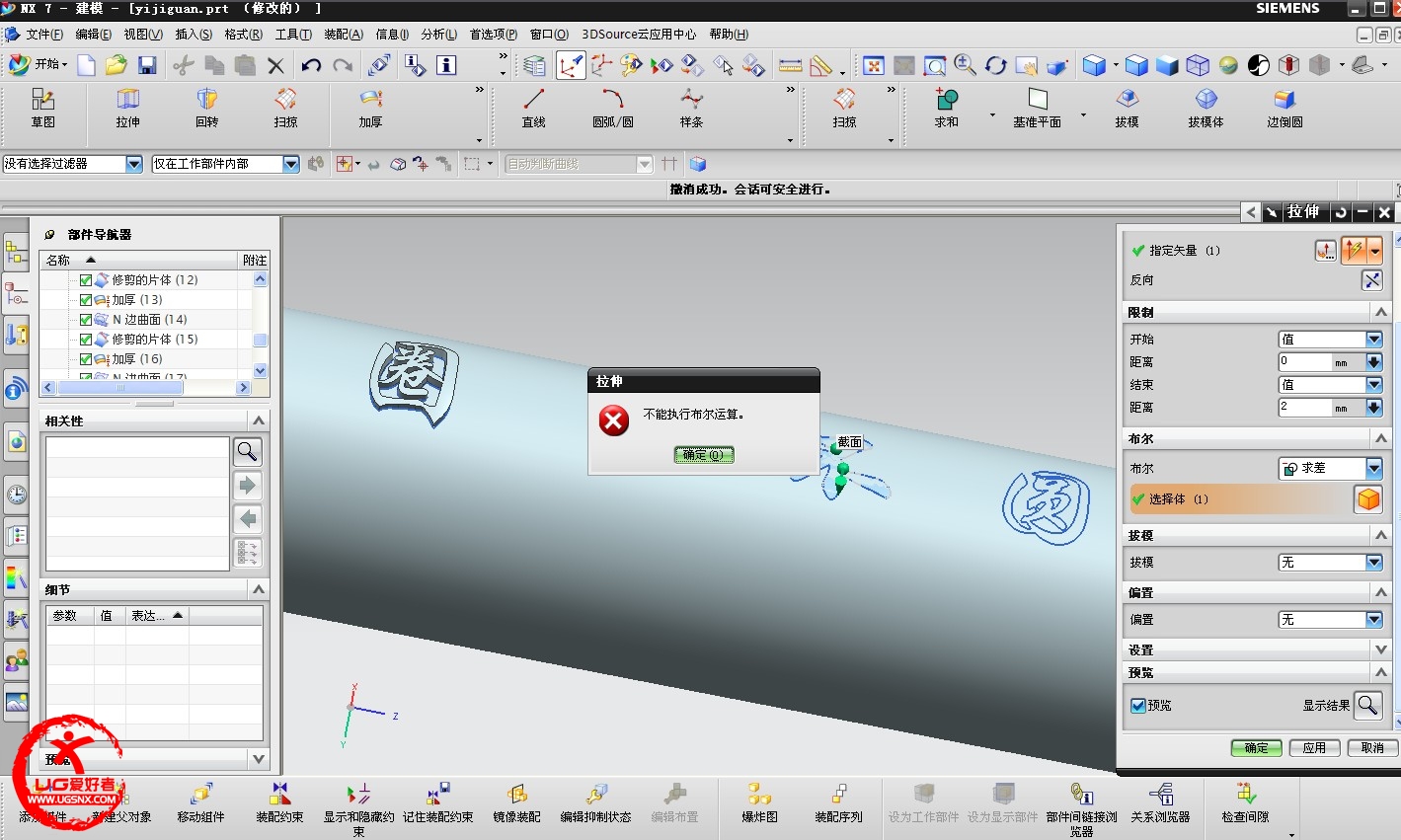The height and width of the screenshot is (840, 1401).
Task: Toggle the 预览 preview checkbox
Action: (x=1138, y=706)
